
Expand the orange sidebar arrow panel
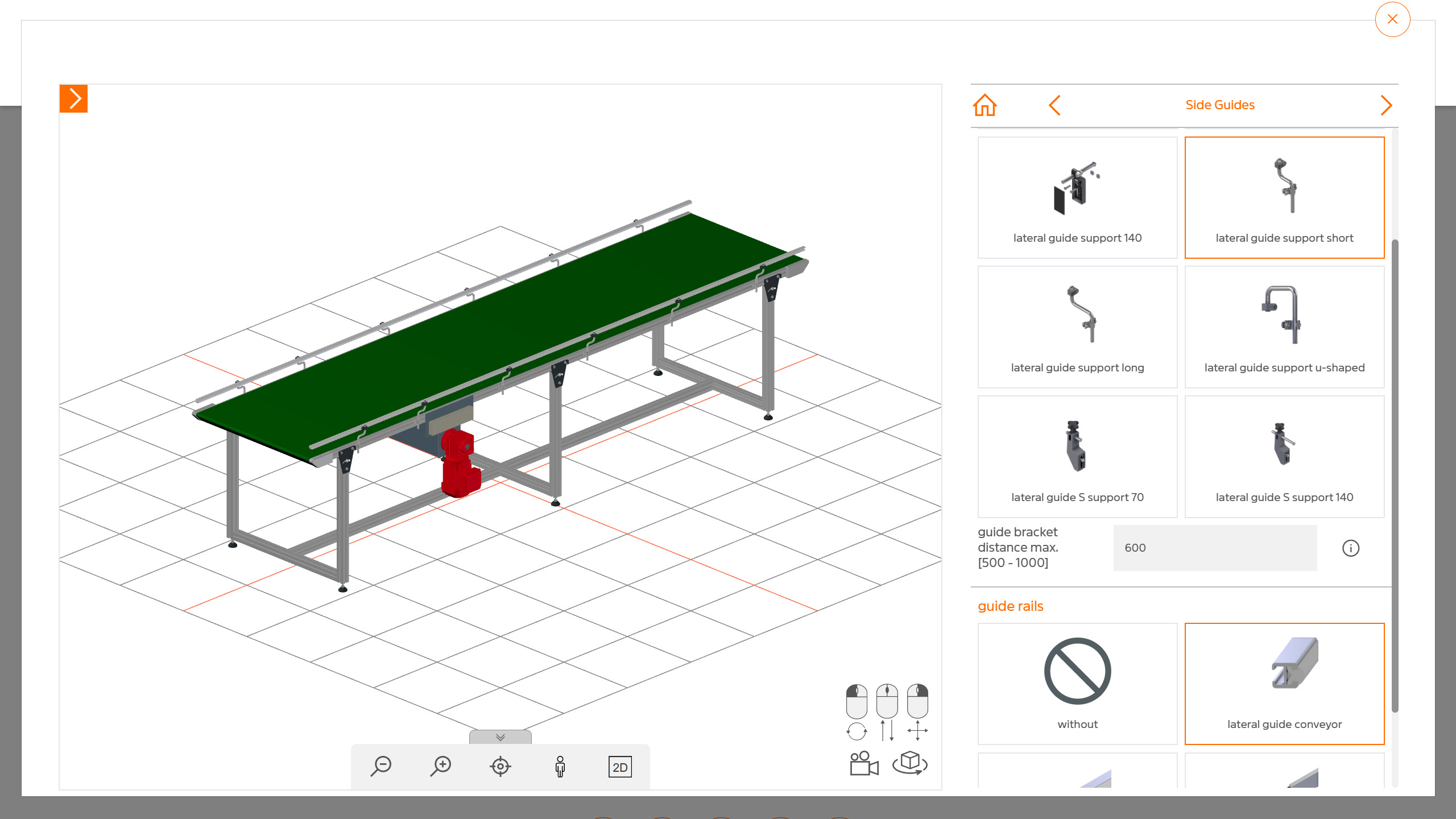(x=74, y=99)
